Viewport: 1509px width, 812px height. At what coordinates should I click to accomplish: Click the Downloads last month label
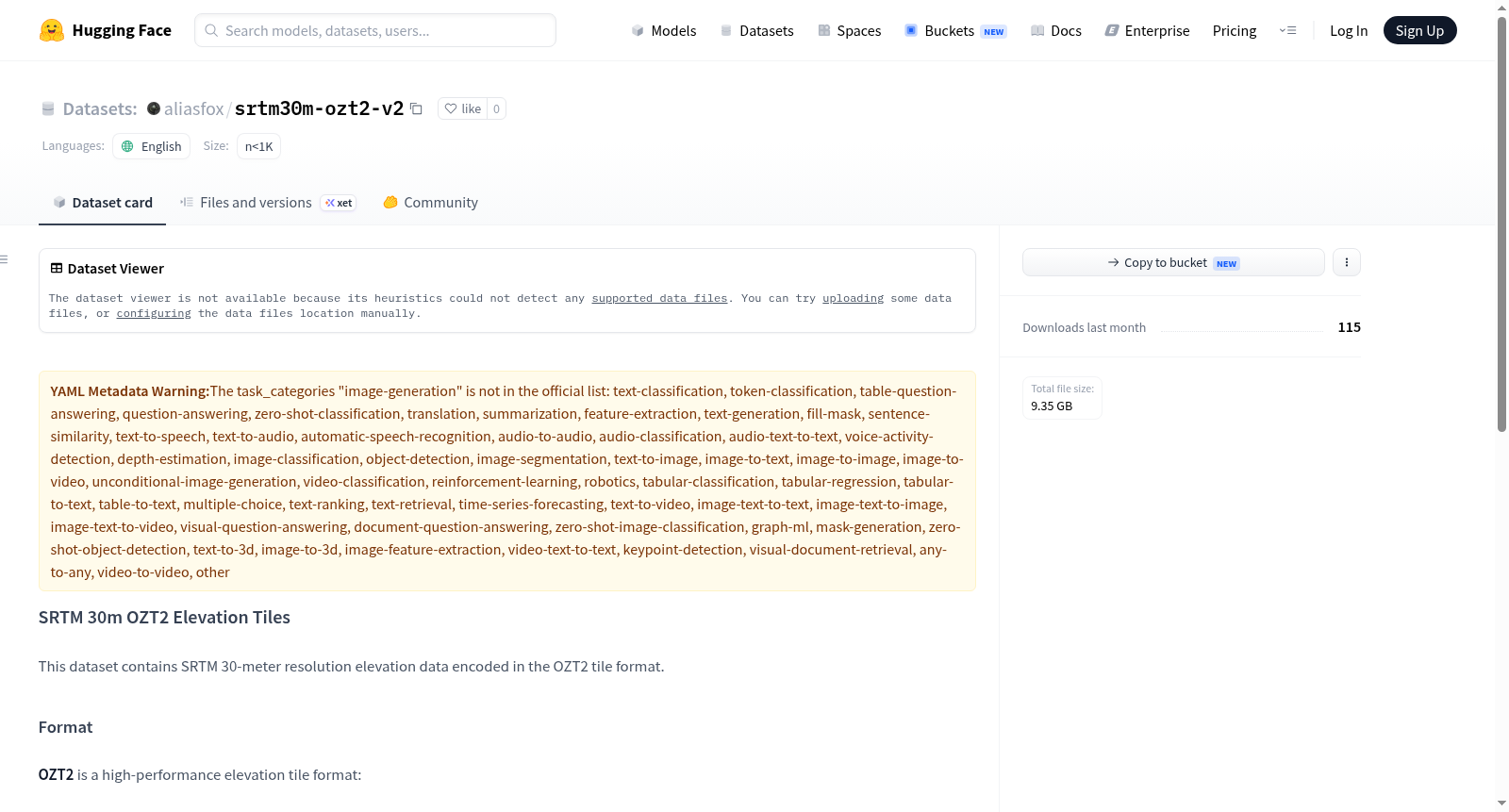pyautogui.click(x=1084, y=327)
